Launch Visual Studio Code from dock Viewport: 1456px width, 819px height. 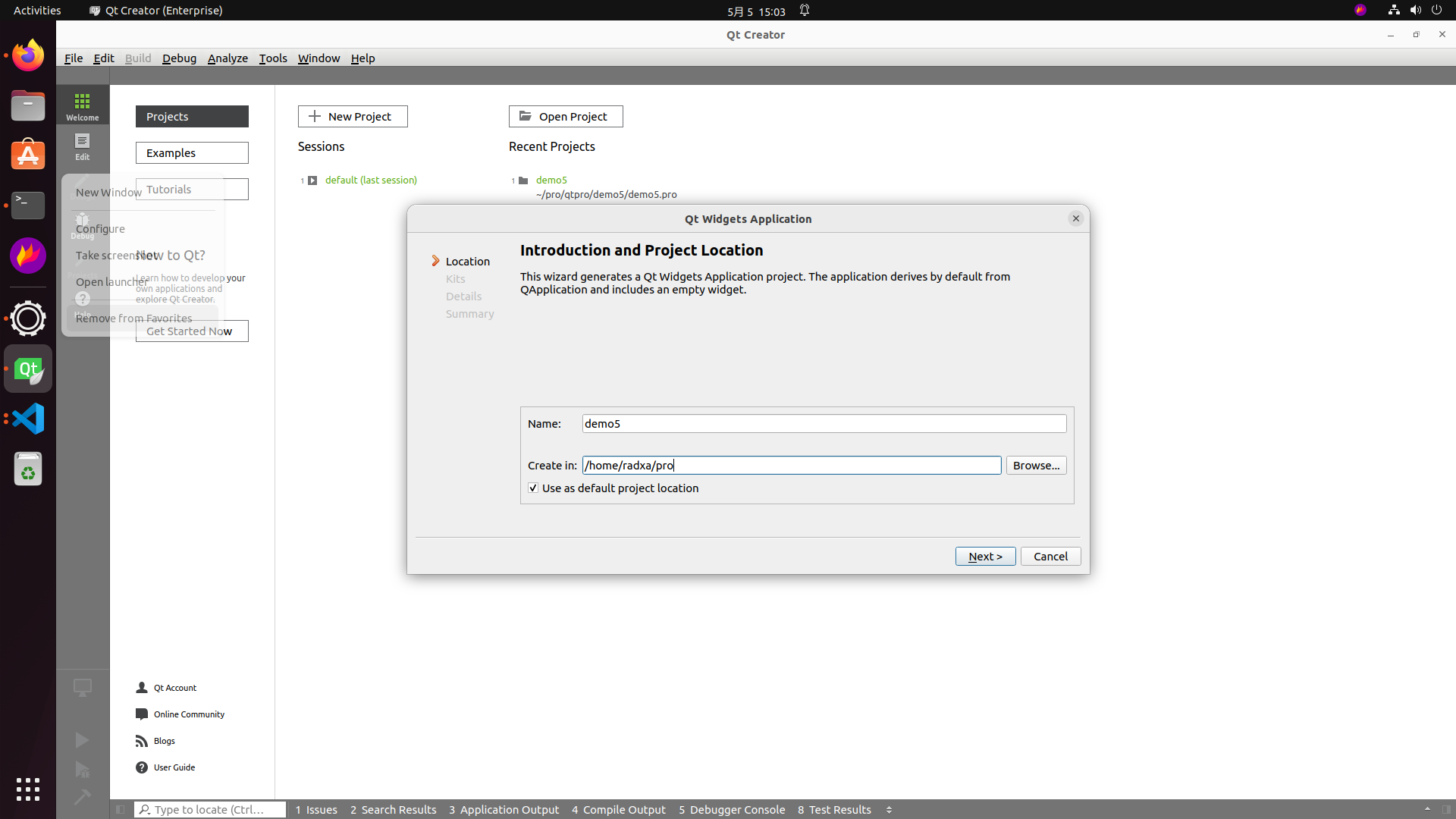click(x=28, y=419)
